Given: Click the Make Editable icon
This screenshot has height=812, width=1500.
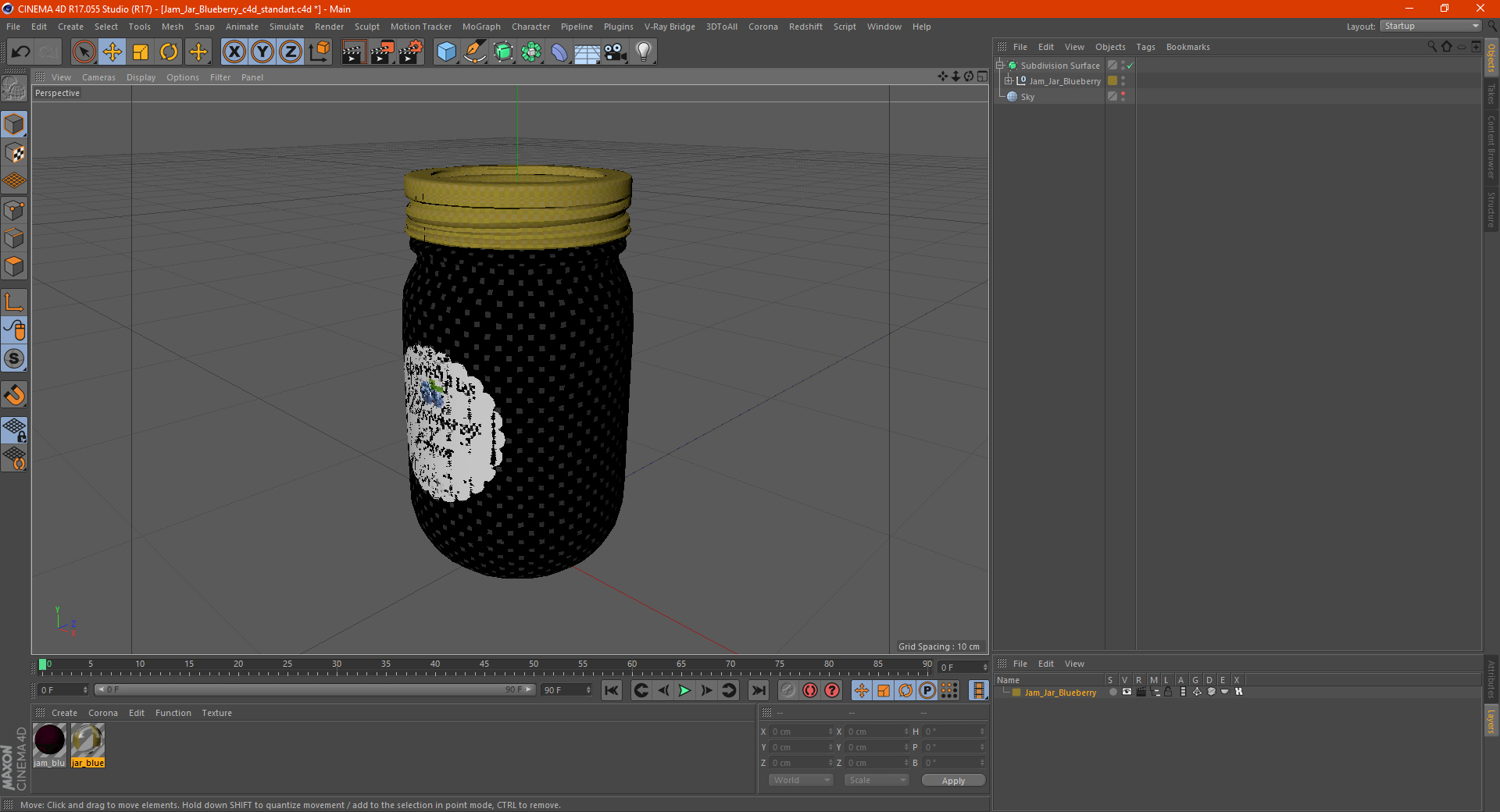Looking at the screenshot, I should click(x=14, y=88).
